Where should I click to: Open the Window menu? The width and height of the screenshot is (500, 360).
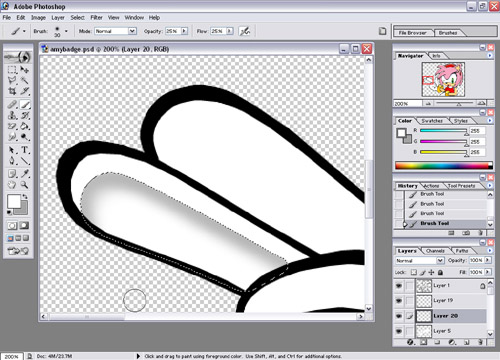click(134, 17)
